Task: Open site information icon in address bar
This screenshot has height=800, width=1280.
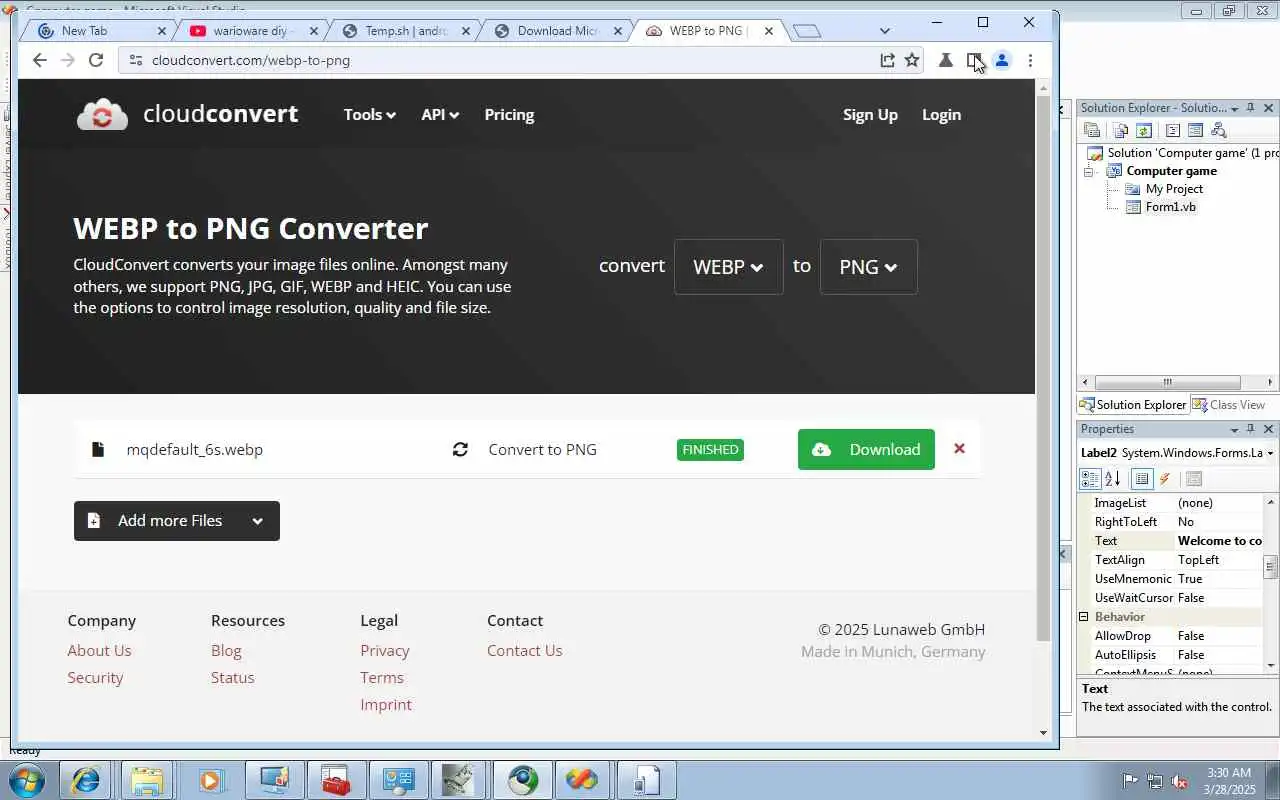Action: click(x=135, y=60)
